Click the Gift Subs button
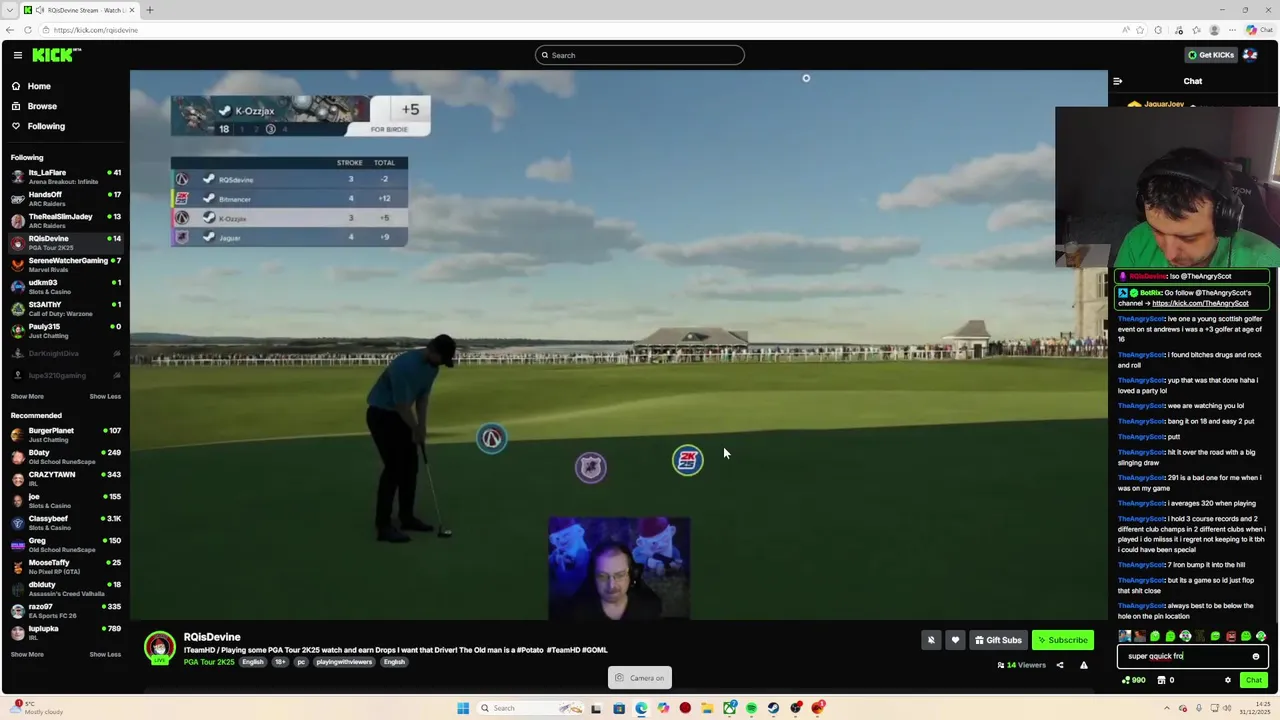1280x720 pixels. point(998,640)
